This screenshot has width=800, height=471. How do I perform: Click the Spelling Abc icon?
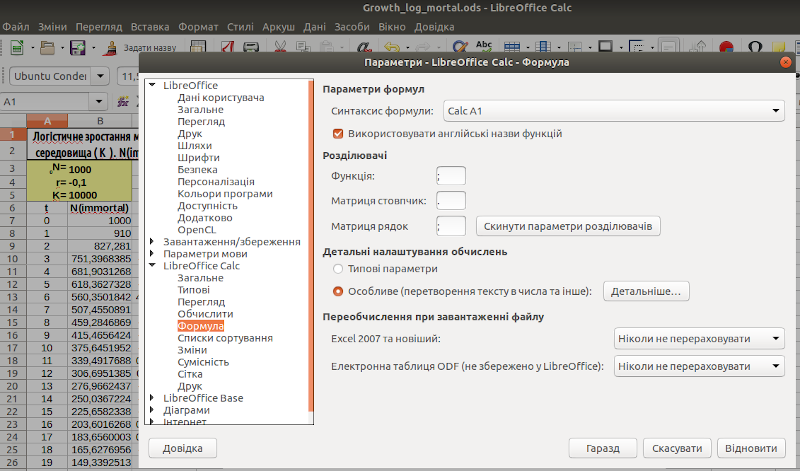coord(484,47)
